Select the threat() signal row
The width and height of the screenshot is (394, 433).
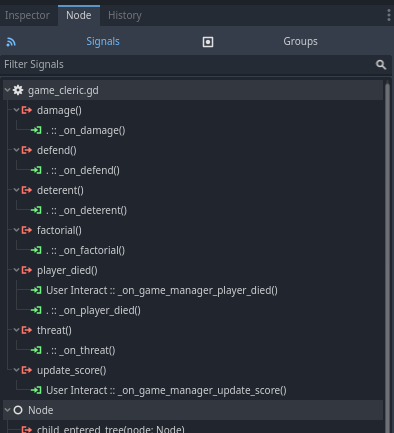point(193,330)
